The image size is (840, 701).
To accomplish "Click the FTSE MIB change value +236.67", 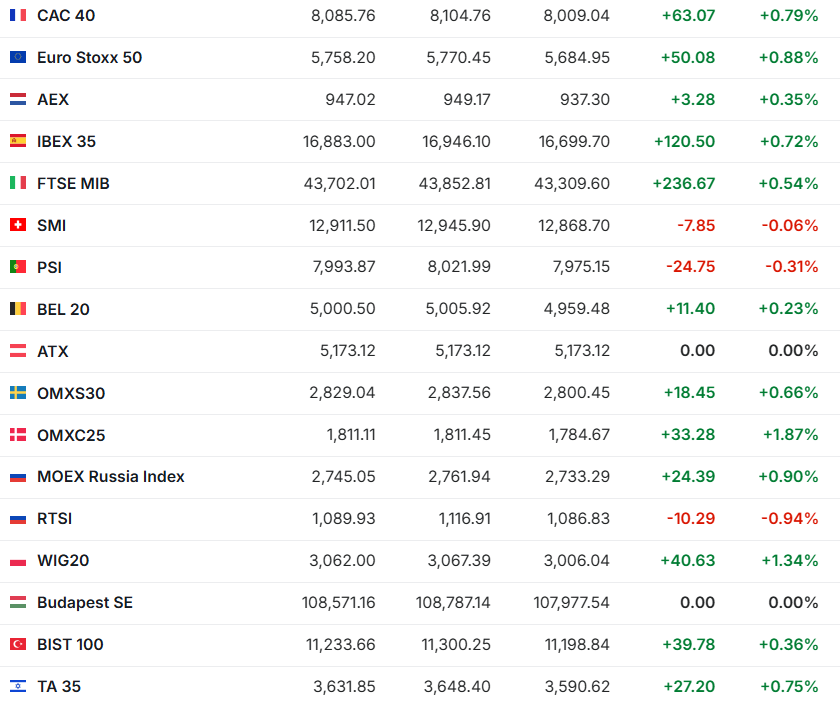I will [x=683, y=184].
